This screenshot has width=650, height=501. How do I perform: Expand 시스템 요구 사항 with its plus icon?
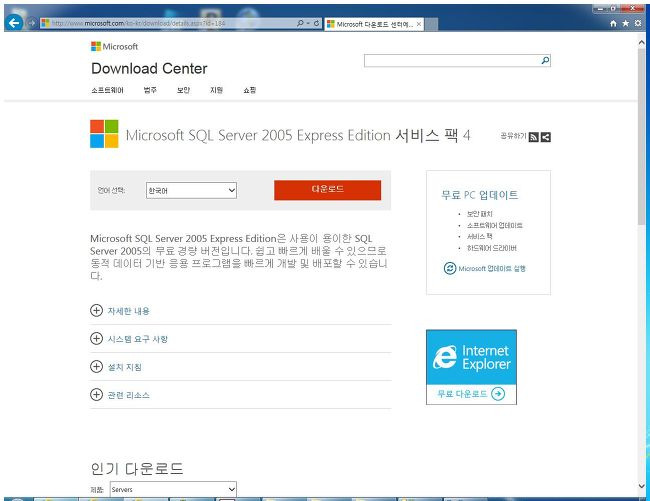(96, 339)
